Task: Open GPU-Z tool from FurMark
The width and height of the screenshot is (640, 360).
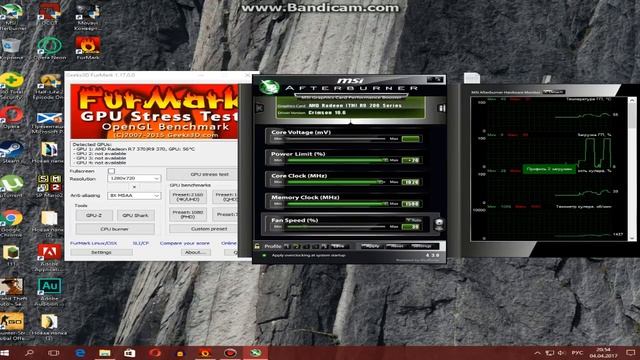Action: coord(94,215)
